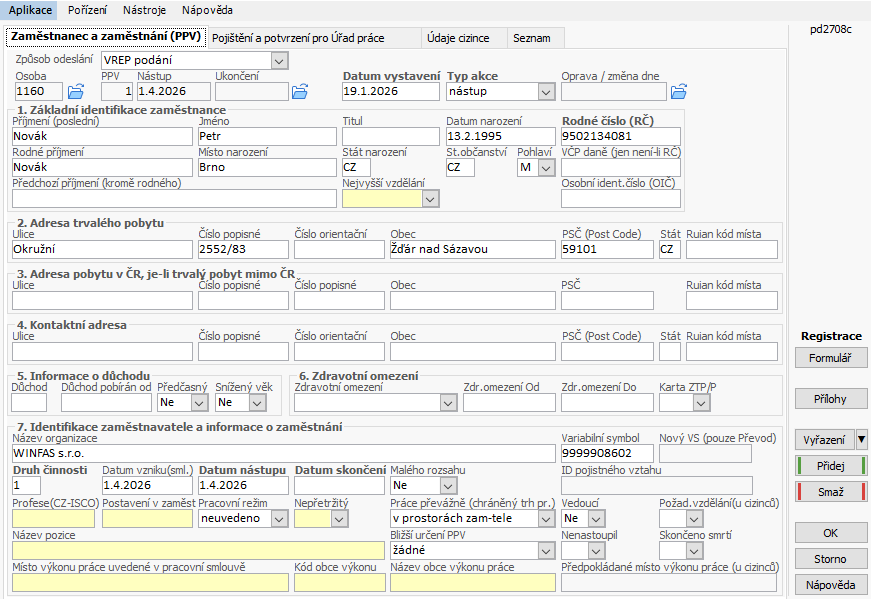Open the Nejvyšší vzdělání dropdown

click(x=430, y=199)
